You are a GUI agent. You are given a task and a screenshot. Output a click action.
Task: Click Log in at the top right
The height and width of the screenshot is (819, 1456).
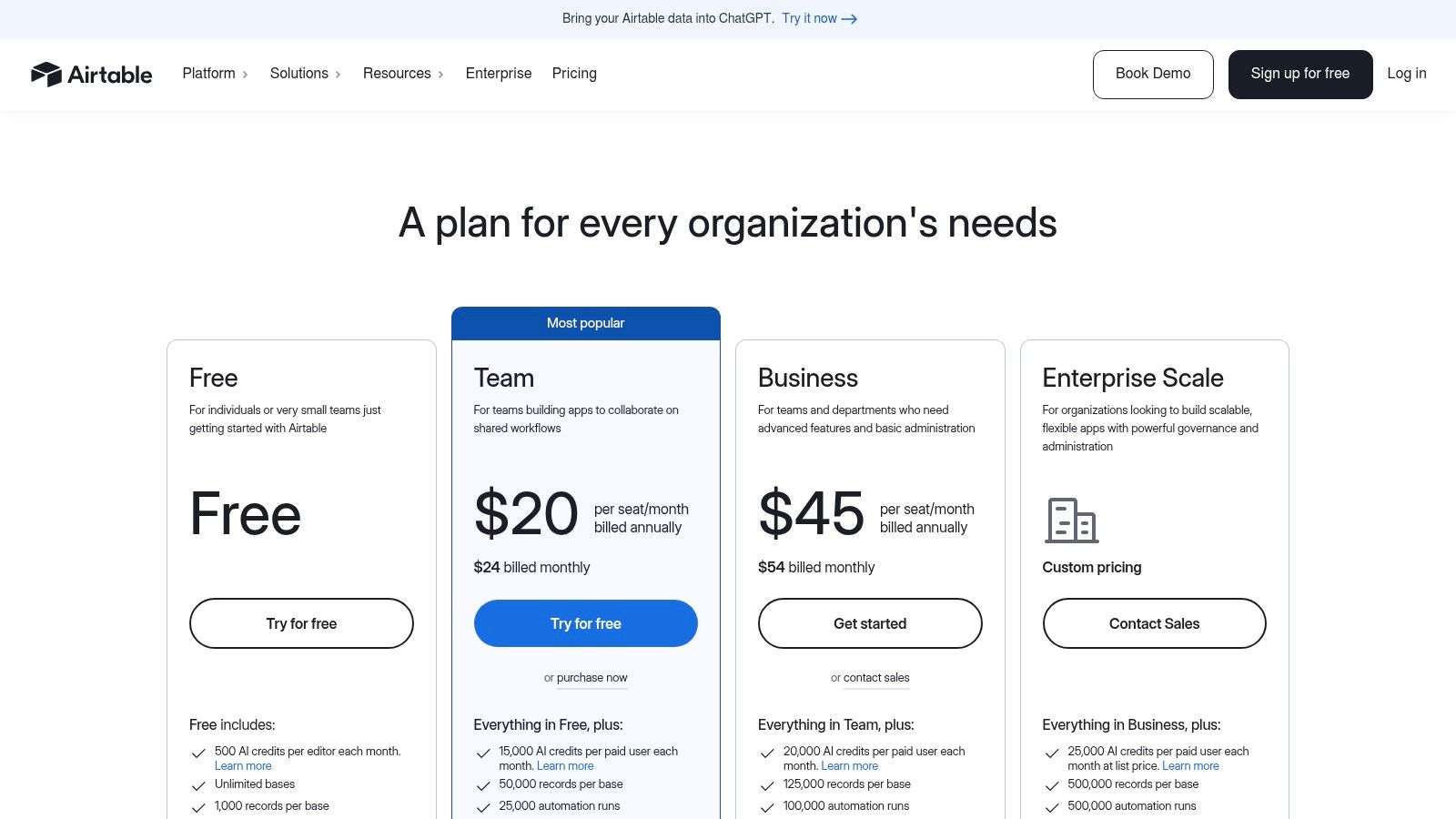[1406, 74]
